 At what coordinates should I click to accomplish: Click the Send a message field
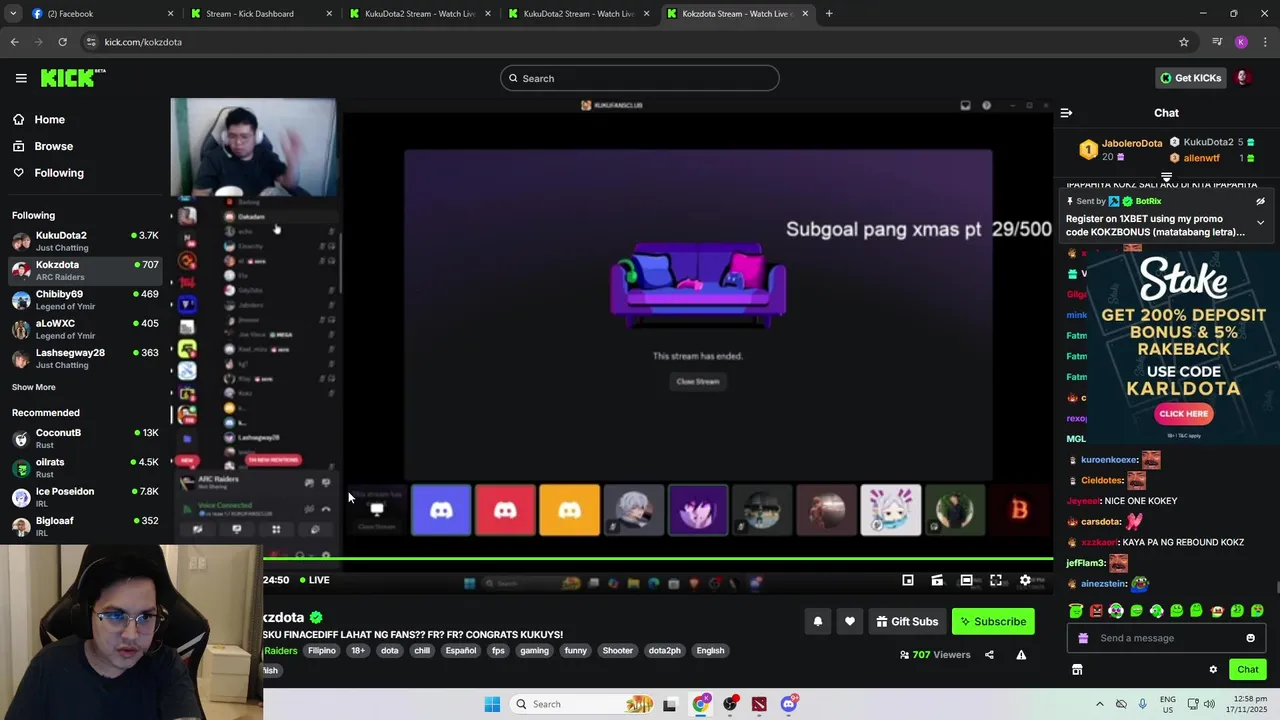pos(1165,638)
